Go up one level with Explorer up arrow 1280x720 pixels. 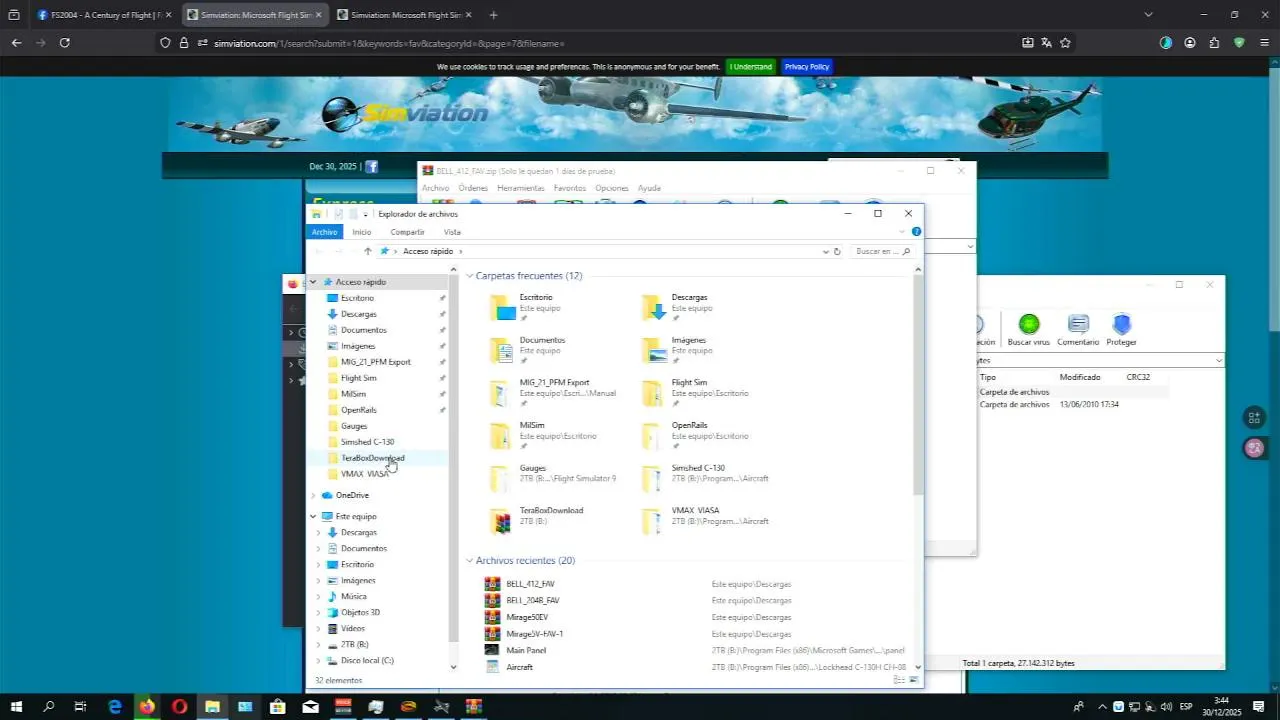point(368,251)
